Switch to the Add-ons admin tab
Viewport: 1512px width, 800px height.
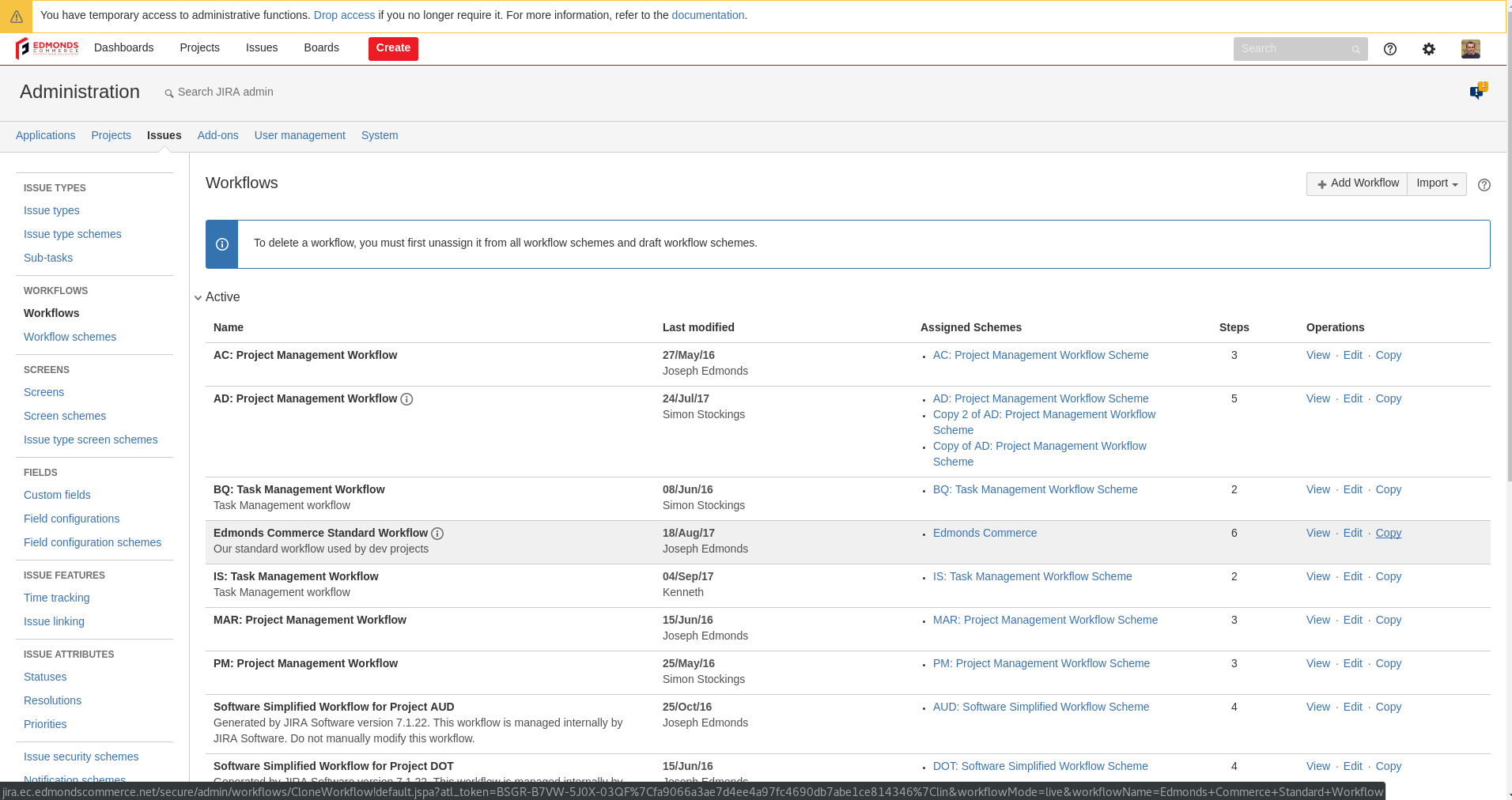pyautogui.click(x=218, y=135)
